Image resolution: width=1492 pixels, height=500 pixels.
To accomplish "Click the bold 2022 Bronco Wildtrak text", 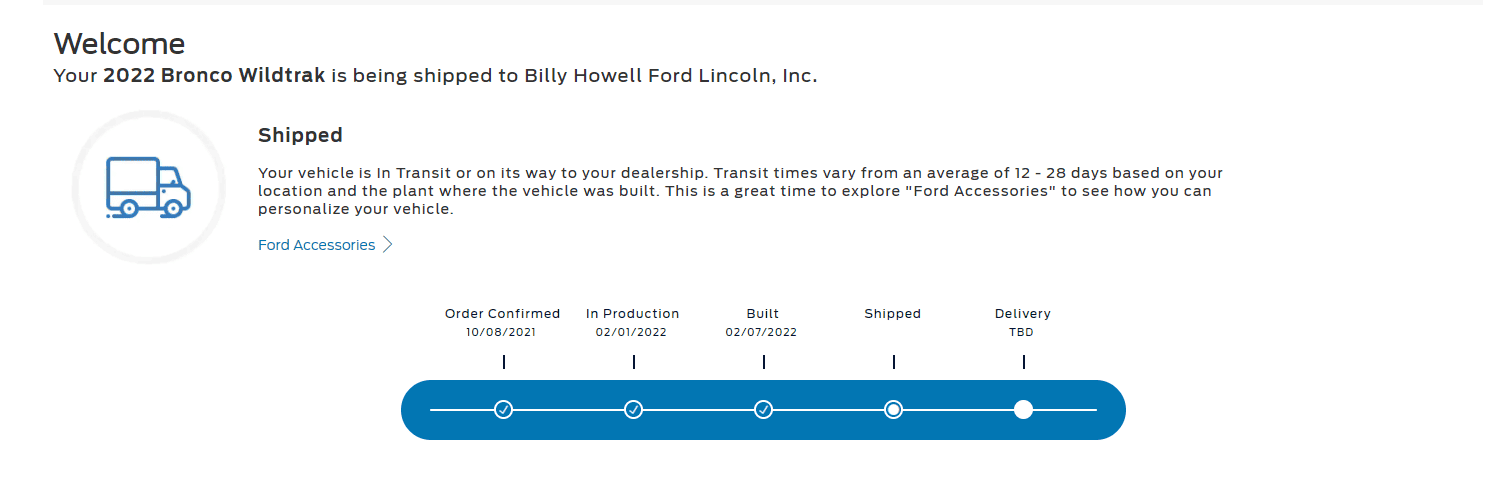I will 214,76.
